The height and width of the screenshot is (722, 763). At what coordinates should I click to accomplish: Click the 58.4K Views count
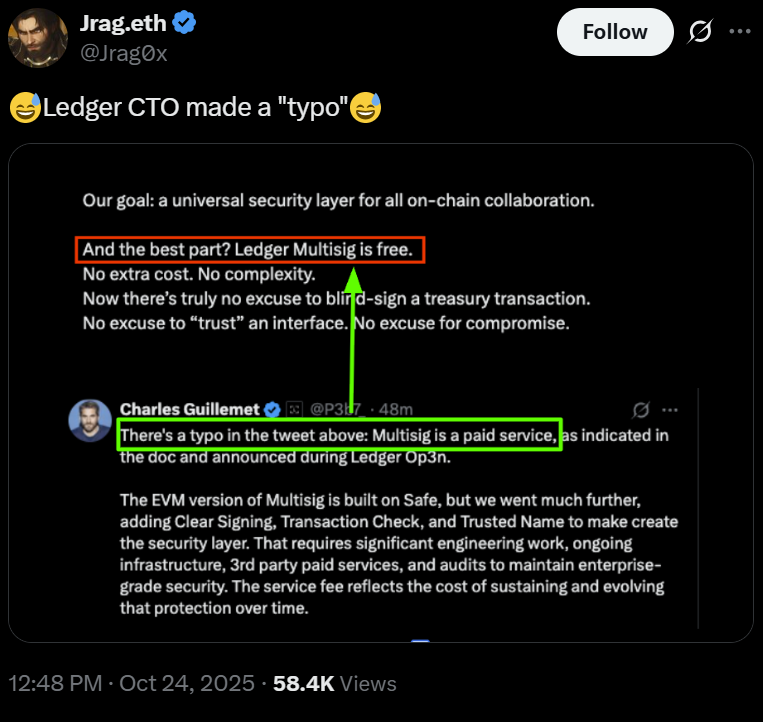click(x=335, y=684)
